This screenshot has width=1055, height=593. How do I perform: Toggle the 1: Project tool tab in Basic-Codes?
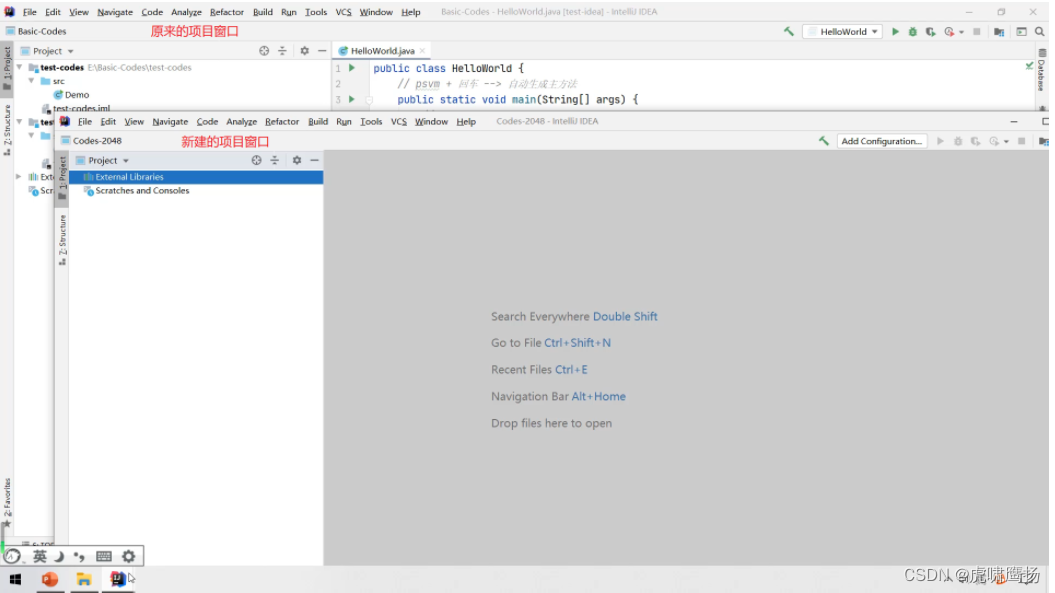(7, 67)
